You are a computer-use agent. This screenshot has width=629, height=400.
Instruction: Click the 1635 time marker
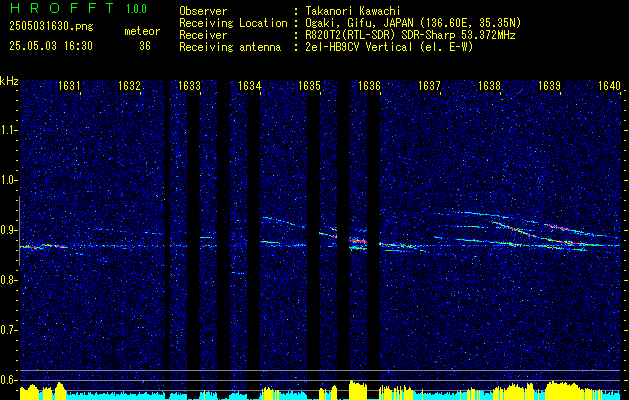(x=309, y=86)
